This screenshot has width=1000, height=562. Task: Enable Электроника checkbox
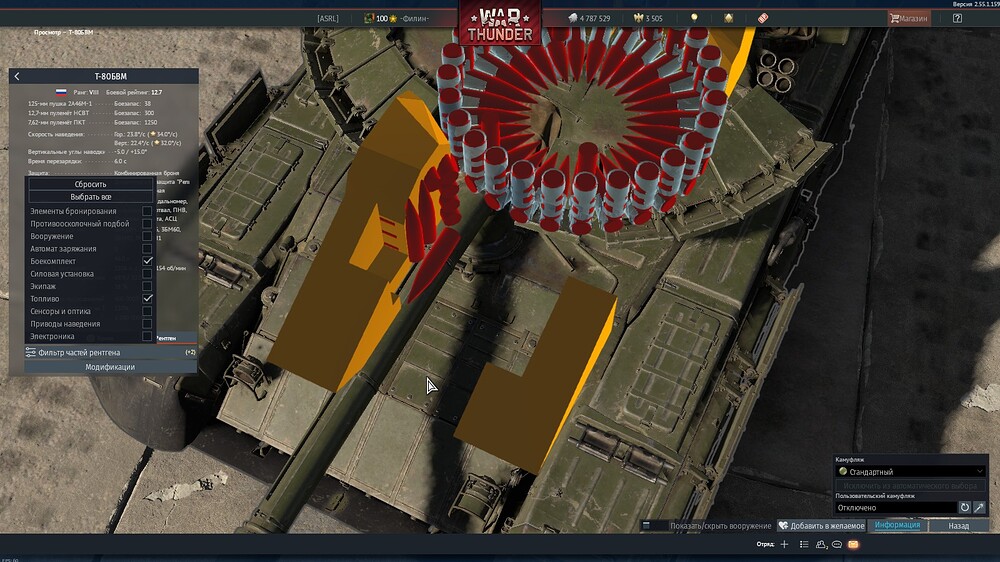click(x=147, y=336)
